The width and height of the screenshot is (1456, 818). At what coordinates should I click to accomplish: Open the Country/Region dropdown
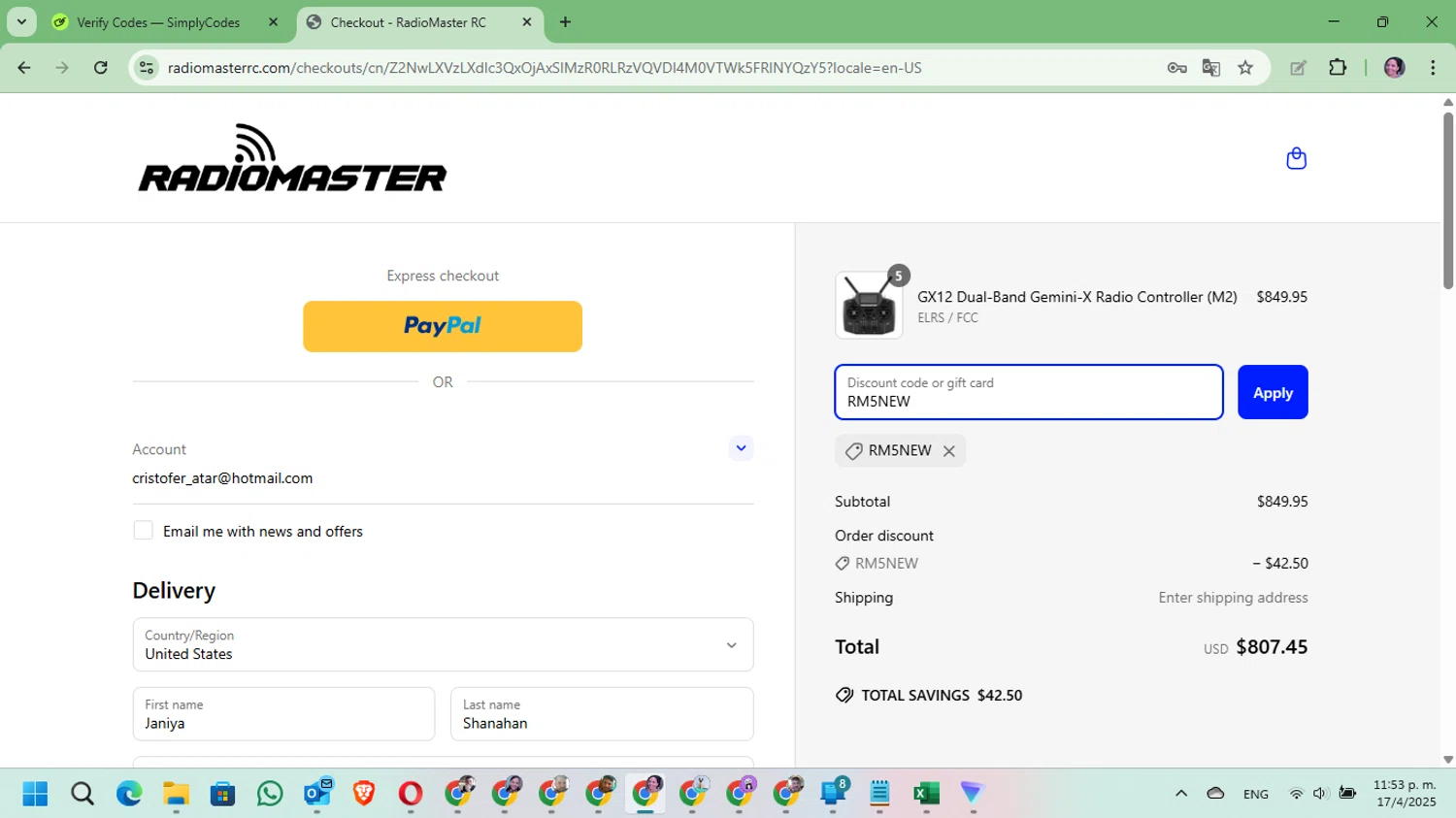tap(443, 644)
